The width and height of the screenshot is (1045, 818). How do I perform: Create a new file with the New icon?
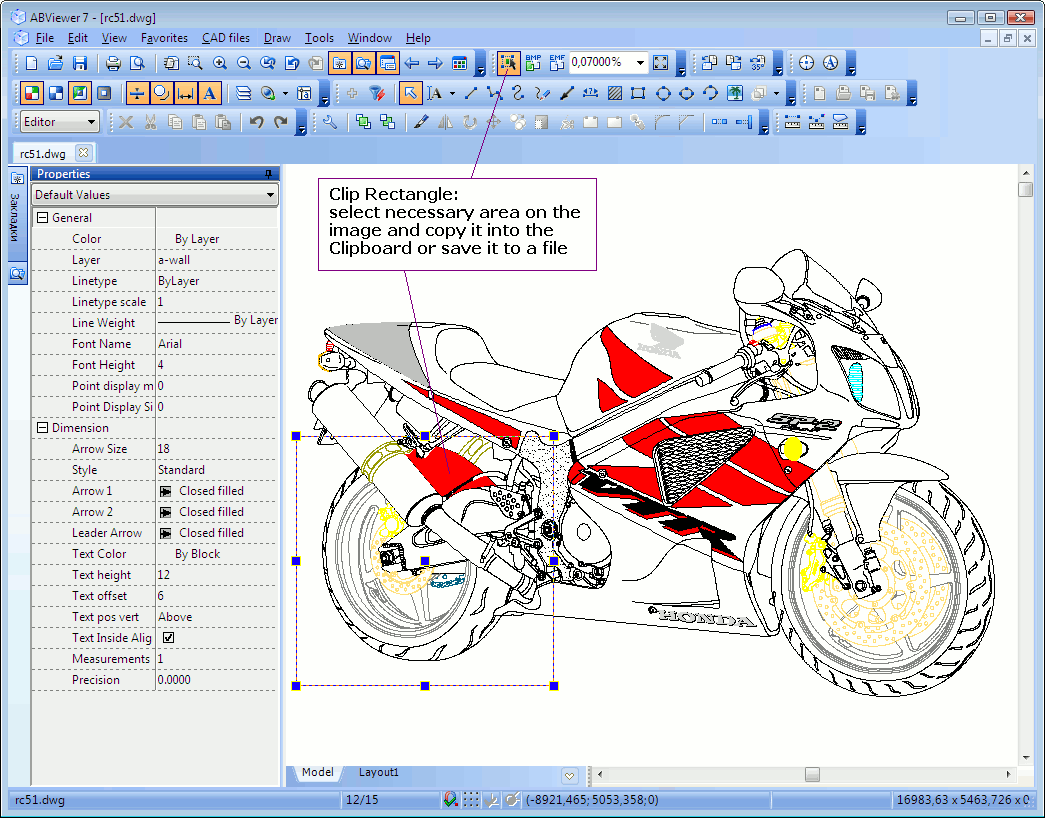[x=31, y=63]
